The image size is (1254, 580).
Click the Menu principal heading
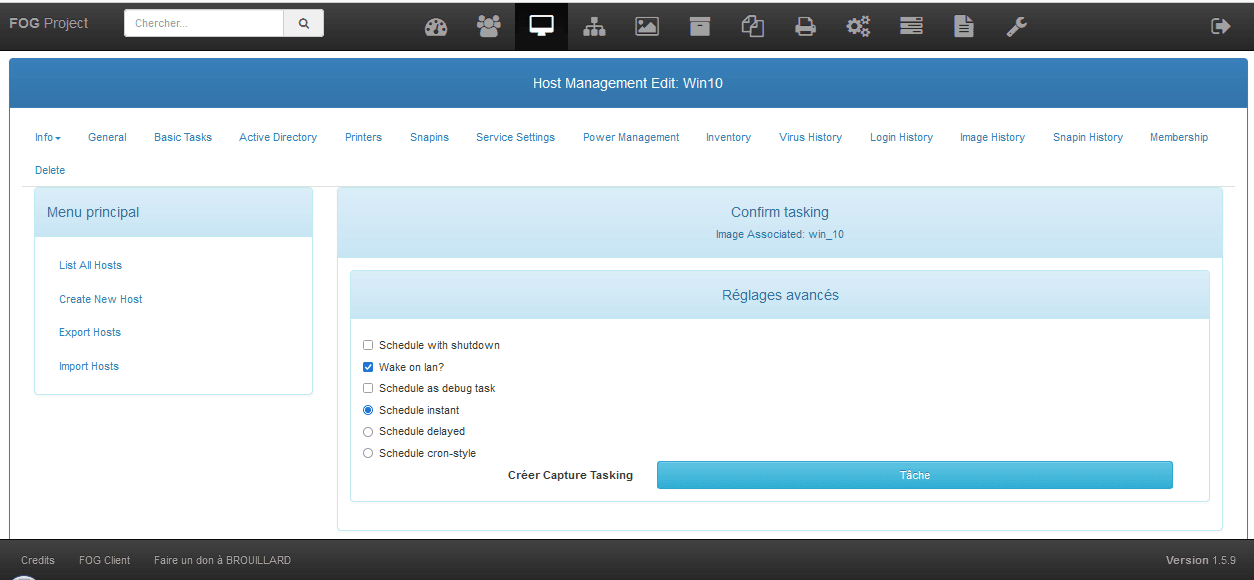coord(93,212)
